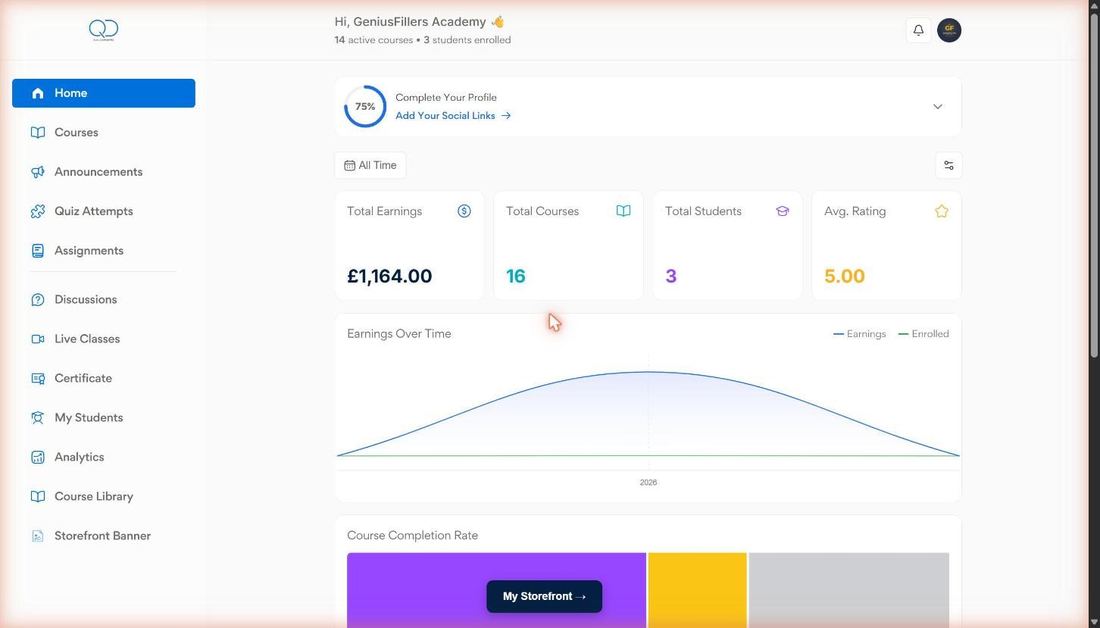This screenshot has height=628, width=1100.
Task: Toggle the Enrolled series in chart legend
Action: 923,334
